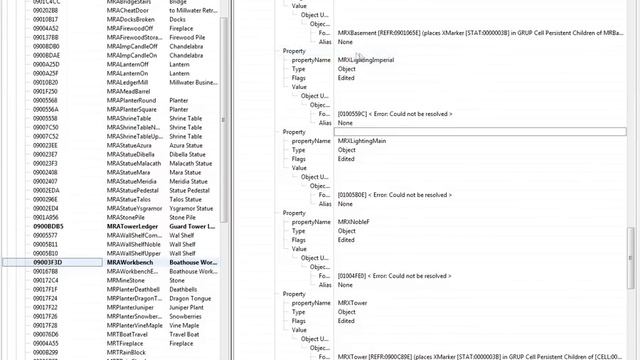This screenshot has height=360, width=640.
Task: Select the MRAImpCandleOn record
Action: coord(132,56)
